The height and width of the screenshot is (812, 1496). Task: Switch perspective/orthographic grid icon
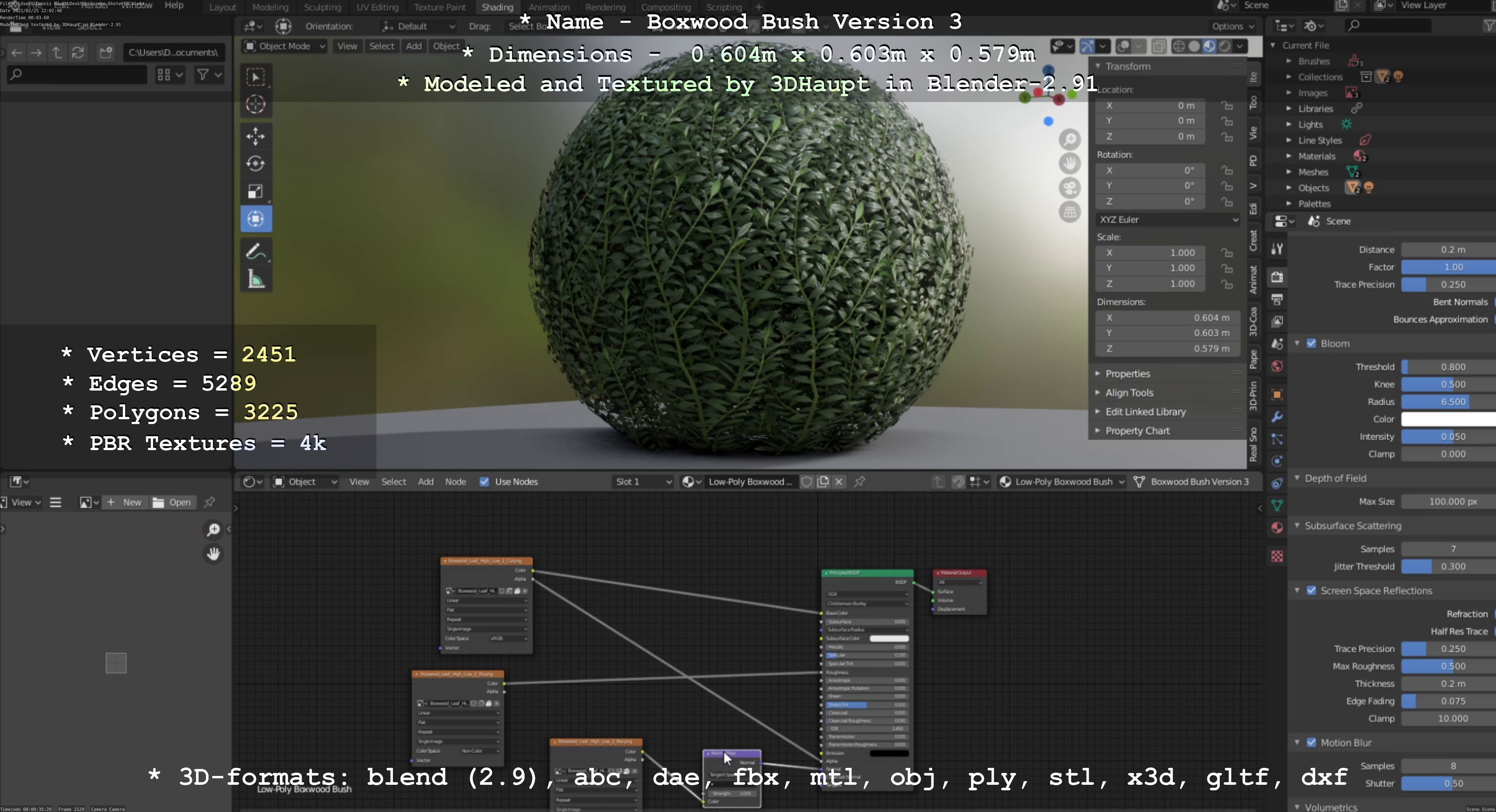click(1070, 212)
